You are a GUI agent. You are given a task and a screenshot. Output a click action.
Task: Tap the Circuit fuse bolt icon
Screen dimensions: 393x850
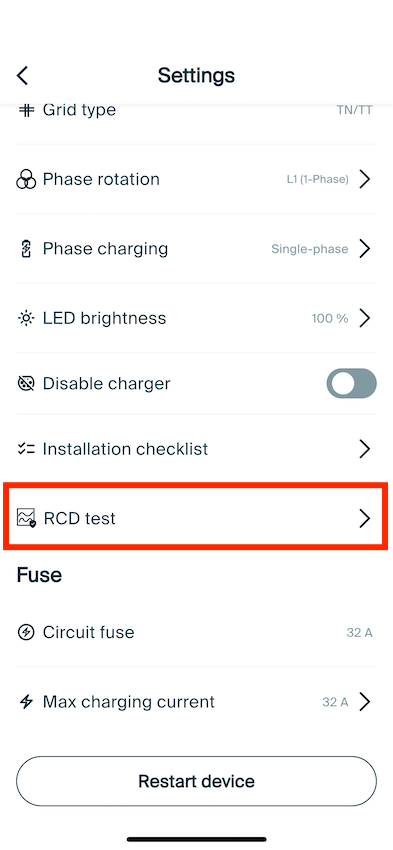25,633
